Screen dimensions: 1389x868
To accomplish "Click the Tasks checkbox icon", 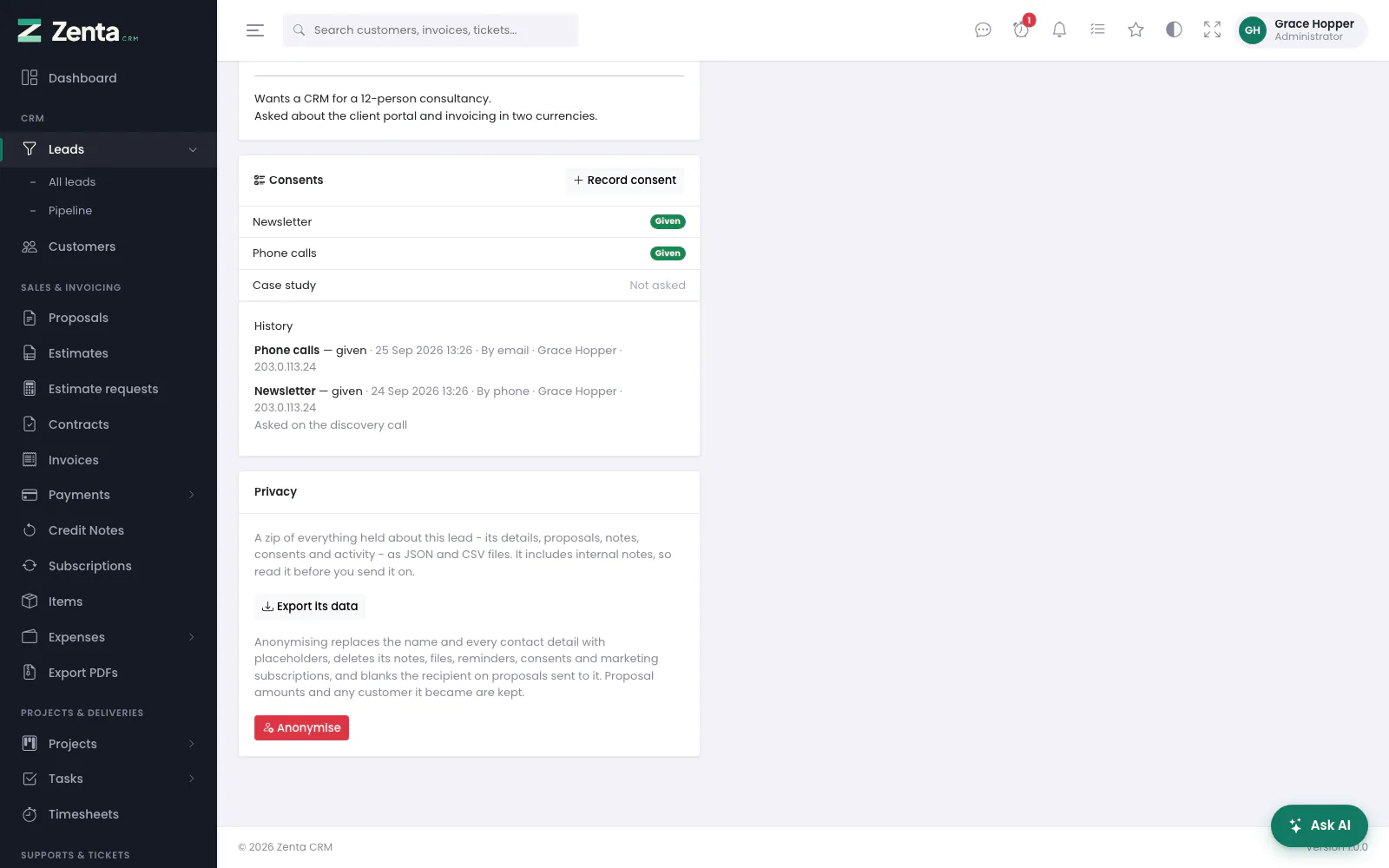I will coord(30,779).
